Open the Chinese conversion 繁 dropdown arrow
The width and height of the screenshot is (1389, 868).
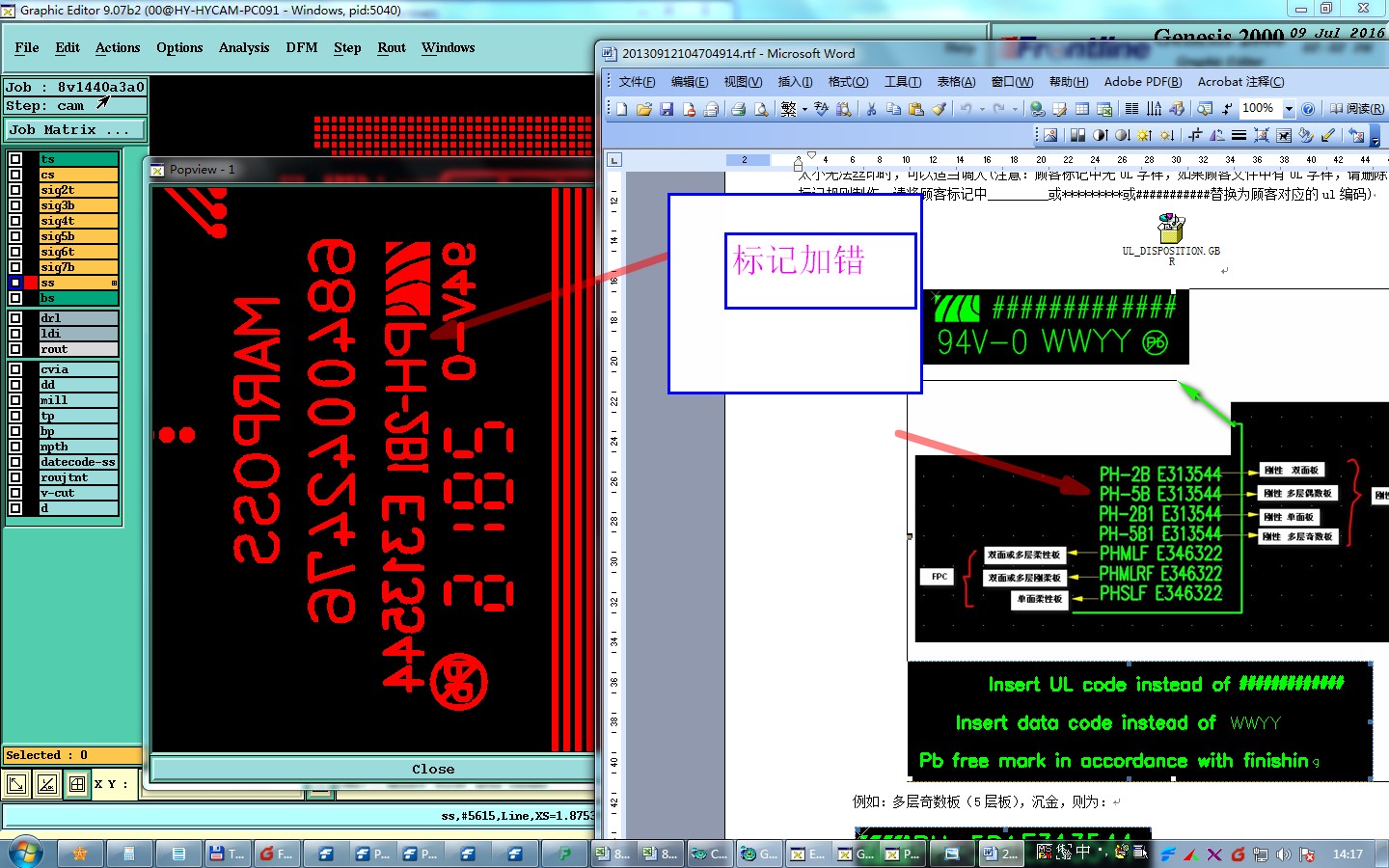[x=804, y=109]
